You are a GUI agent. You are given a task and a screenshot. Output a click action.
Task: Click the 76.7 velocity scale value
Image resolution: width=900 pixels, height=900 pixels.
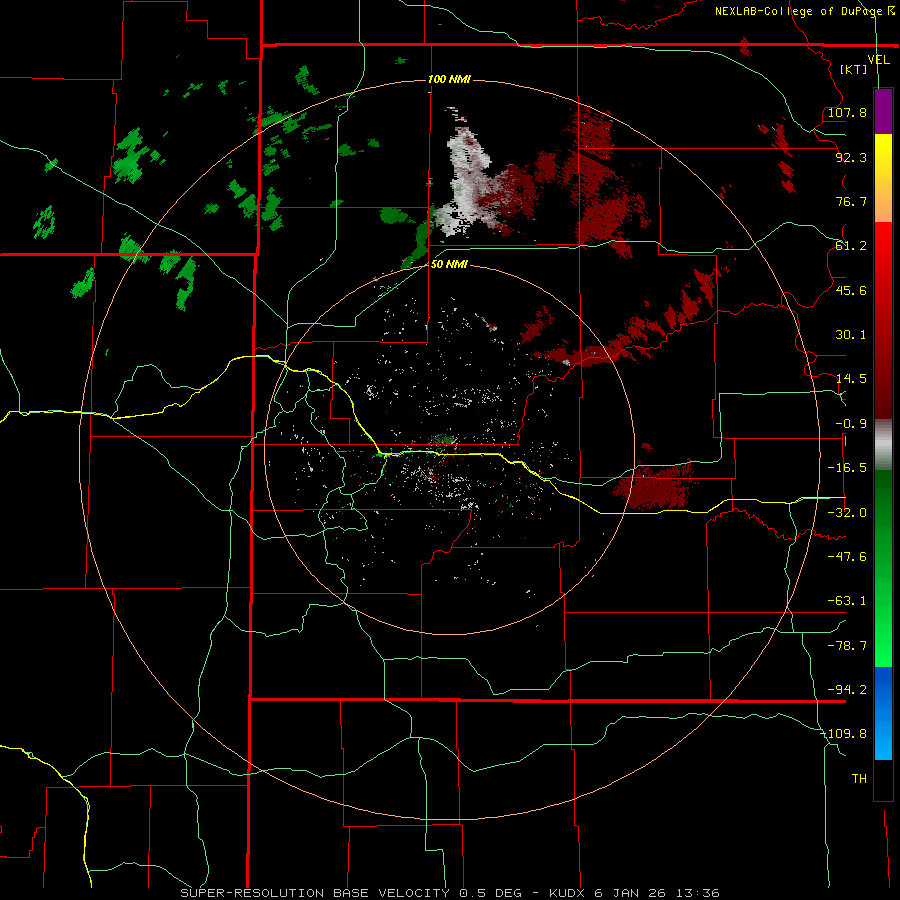coord(851,201)
